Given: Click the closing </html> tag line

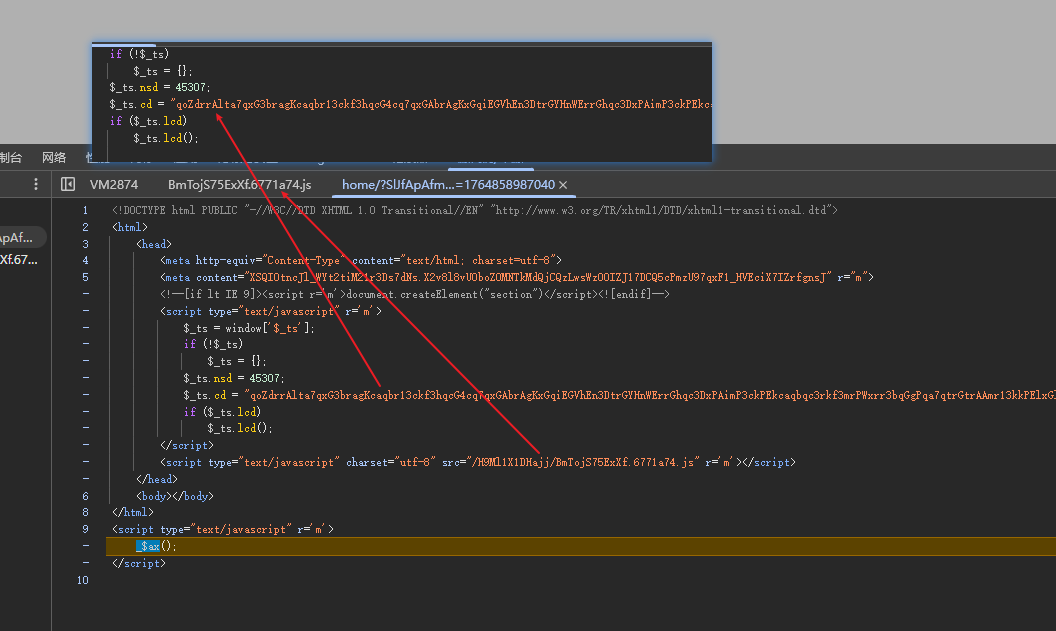Looking at the screenshot, I should point(133,512).
